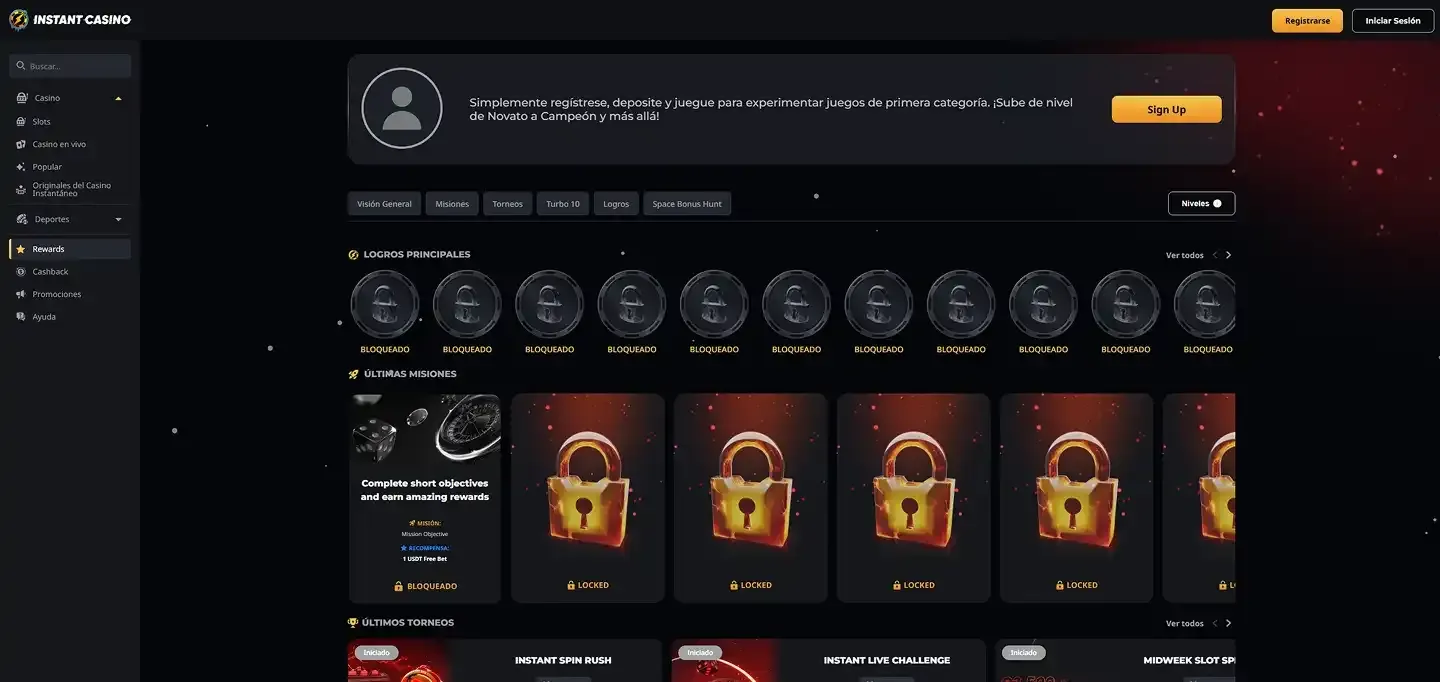Image resolution: width=1440 pixels, height=682 pixels.
Task: Click the lock icon next to BLOQUEADO on mission card
Action: click(x=399, y=586)
